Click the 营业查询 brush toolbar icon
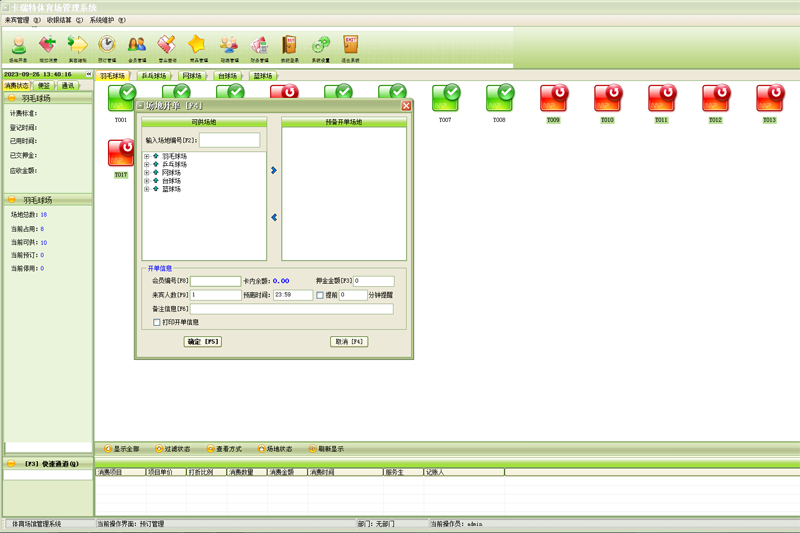The width and height of the screenshot is (800, 533). (x=167, y=48)
